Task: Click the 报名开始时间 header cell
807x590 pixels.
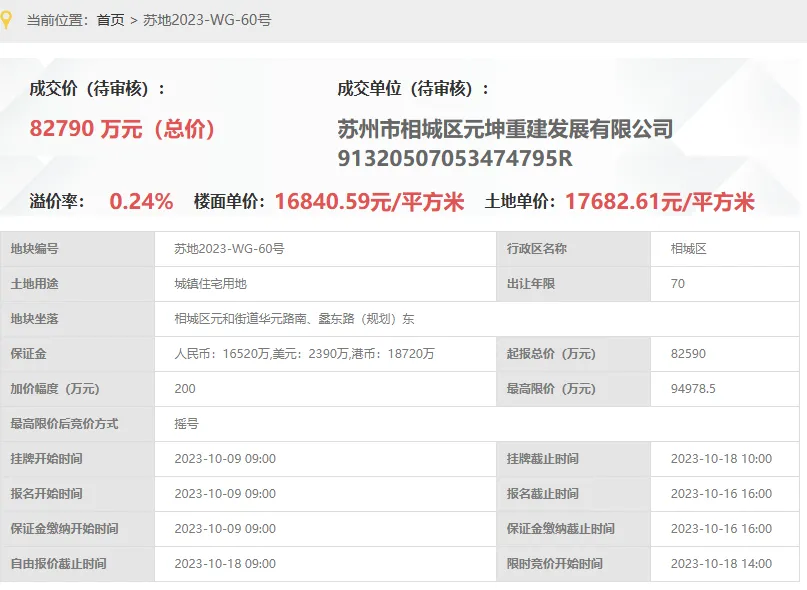Action: [78, 494]
